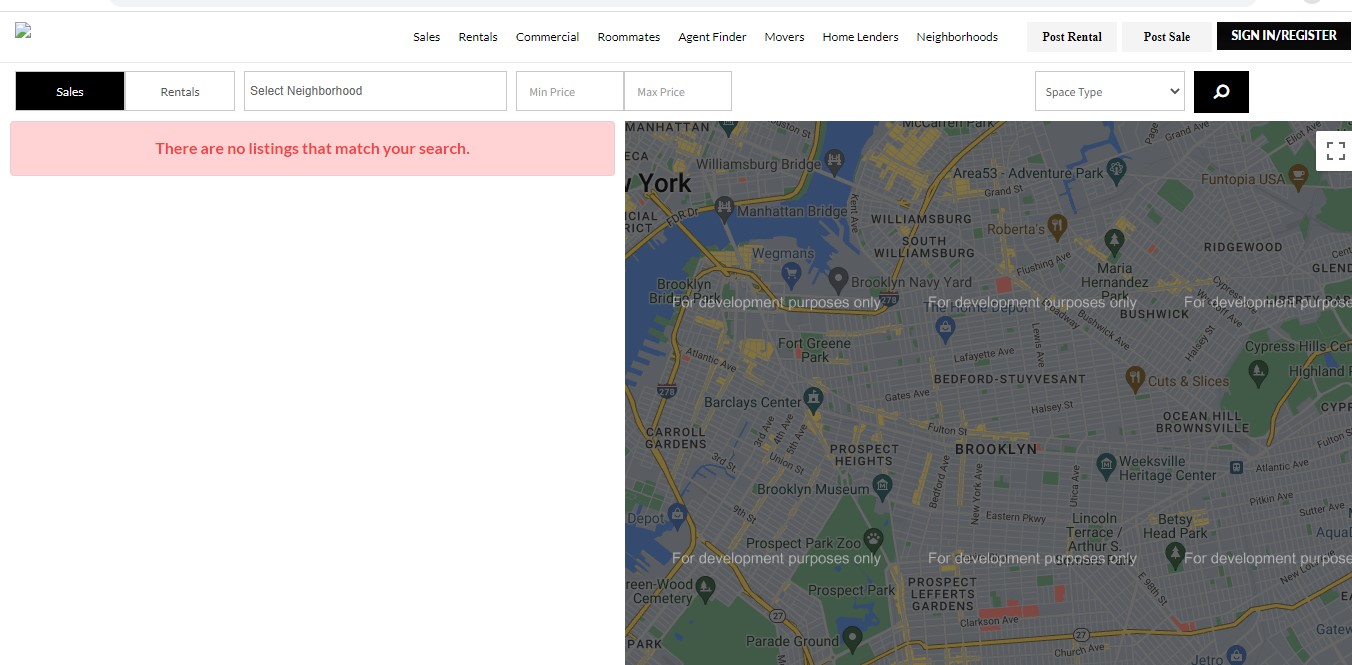Viewport: 1352px width, 665px height.
Task: Click the BUSHWICK neighborhood label
Action: (x=1154, y=313)
